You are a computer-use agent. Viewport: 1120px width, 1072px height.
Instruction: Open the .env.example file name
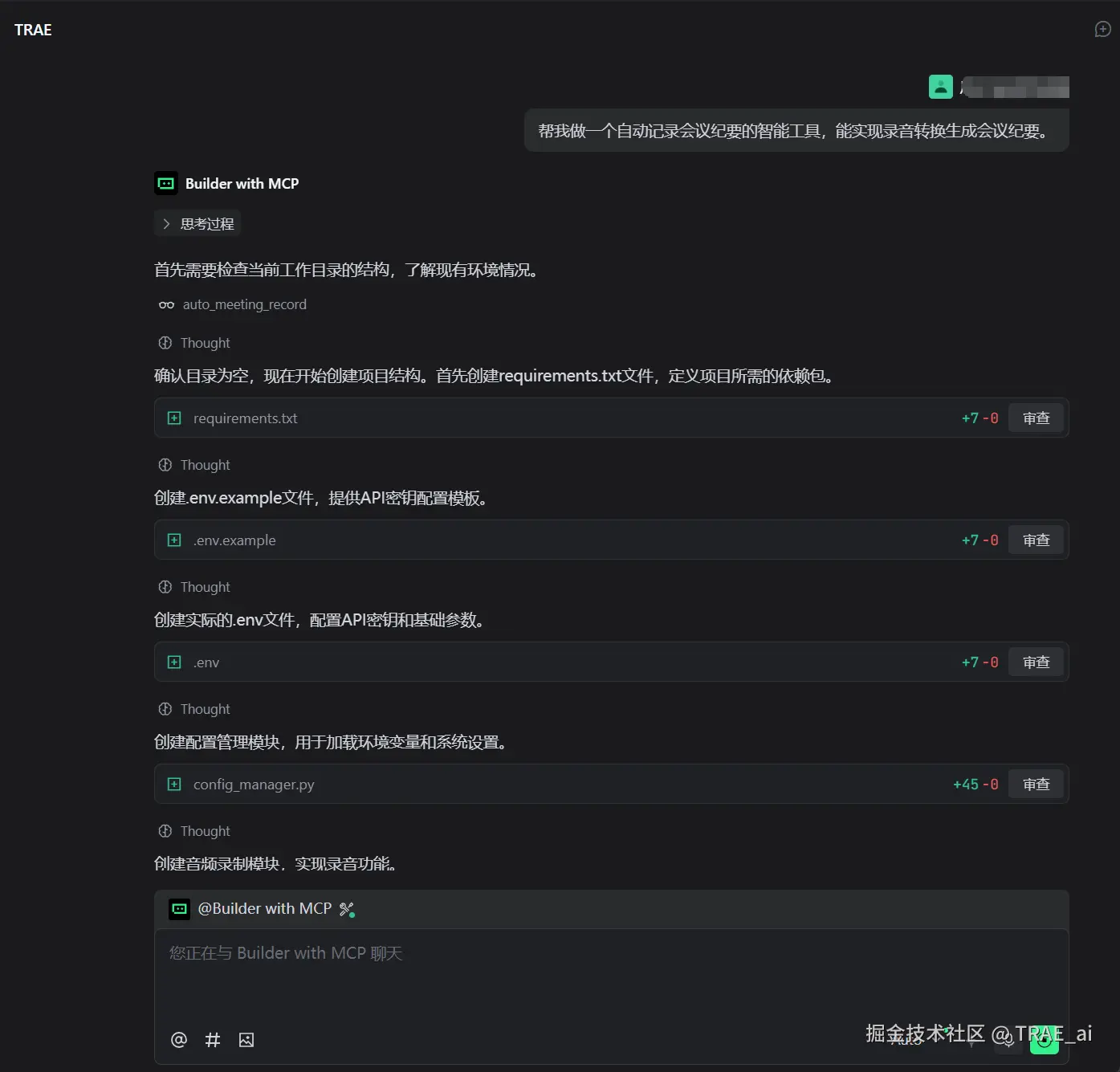(x=234, y=540)
